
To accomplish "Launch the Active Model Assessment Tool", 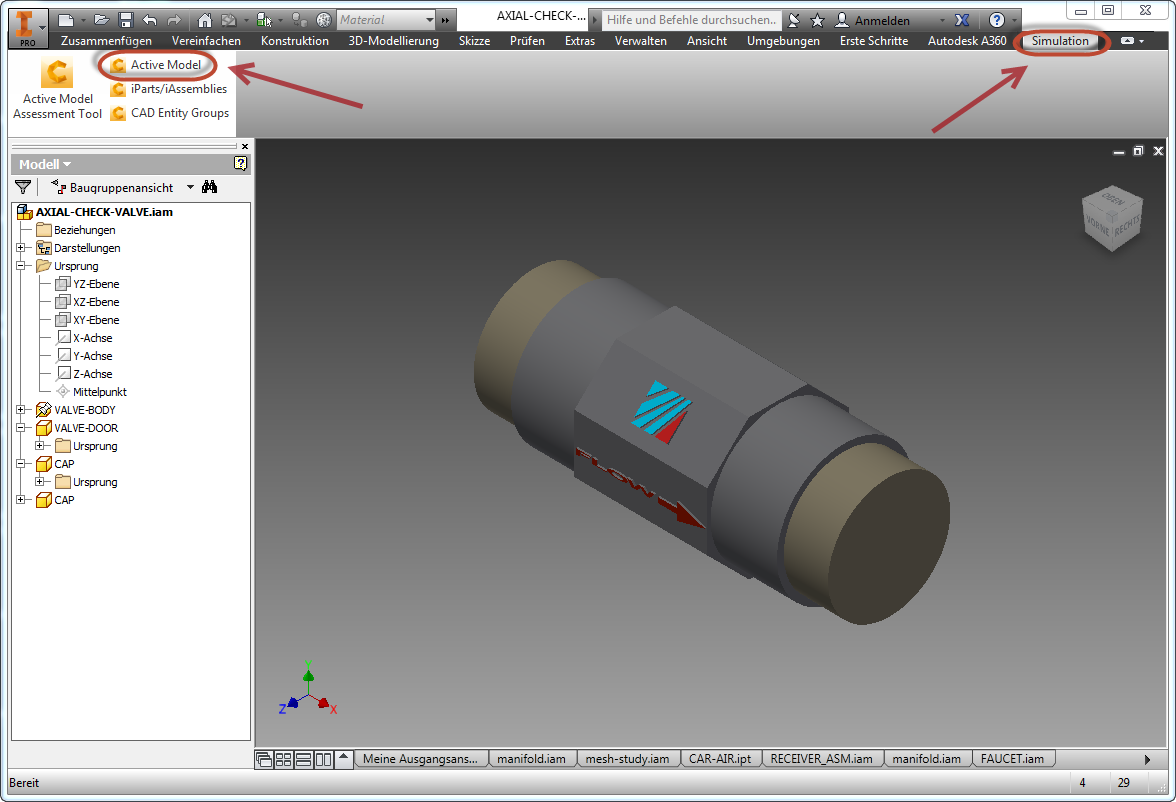I will coord(58,89).
